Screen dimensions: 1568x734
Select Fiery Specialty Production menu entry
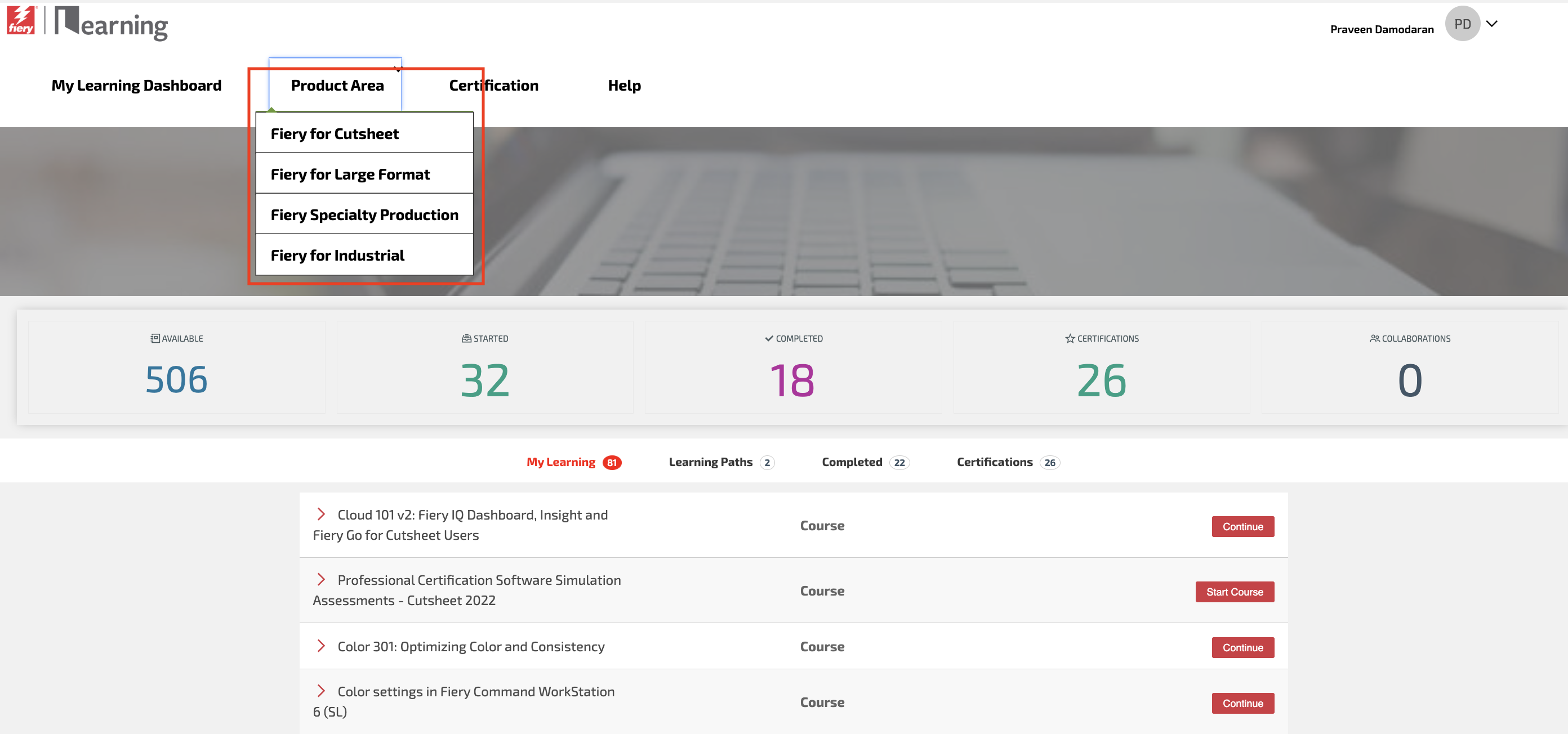tap(364, 214)
